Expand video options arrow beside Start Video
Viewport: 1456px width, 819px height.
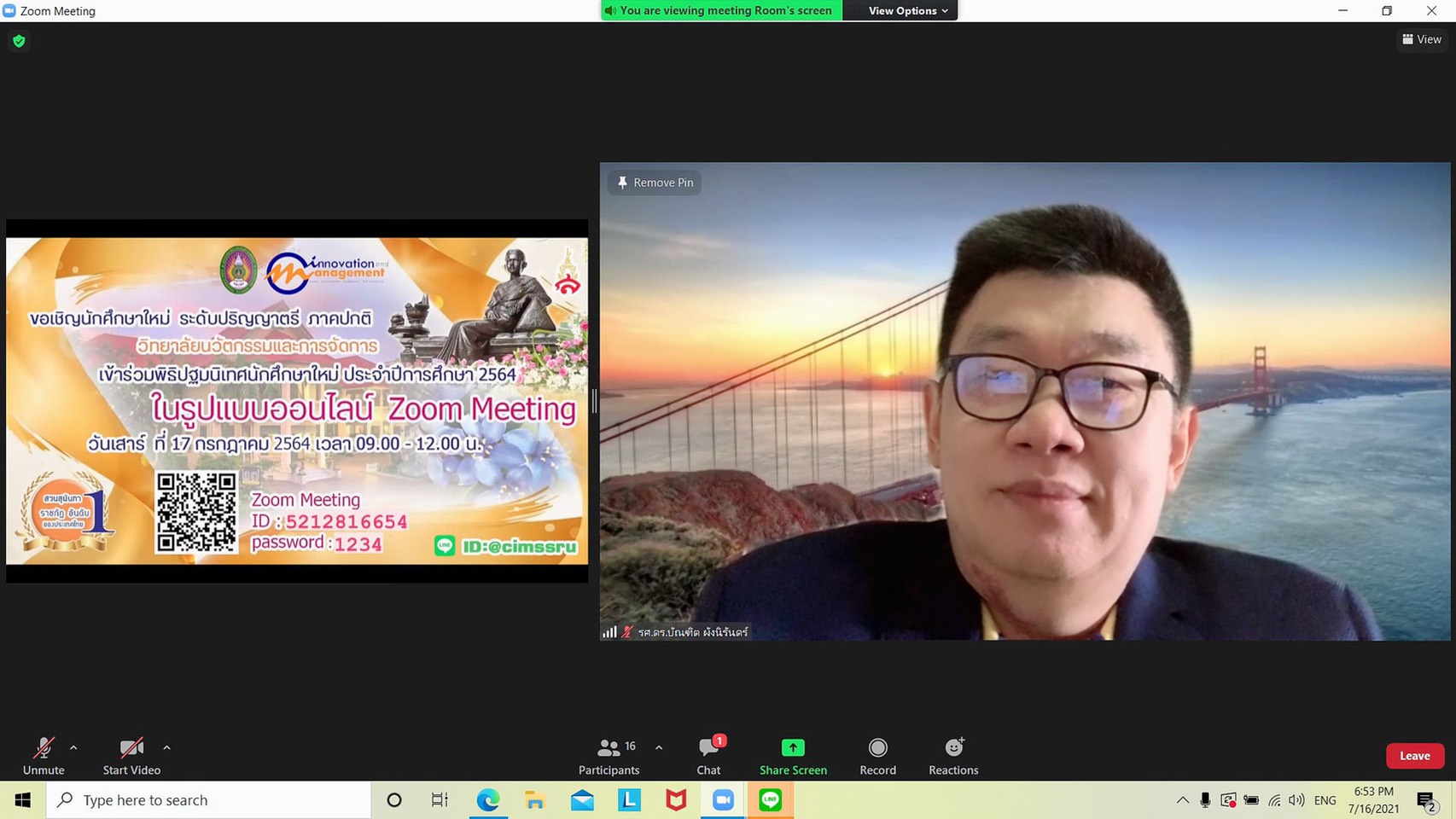[x=166, y=747]
